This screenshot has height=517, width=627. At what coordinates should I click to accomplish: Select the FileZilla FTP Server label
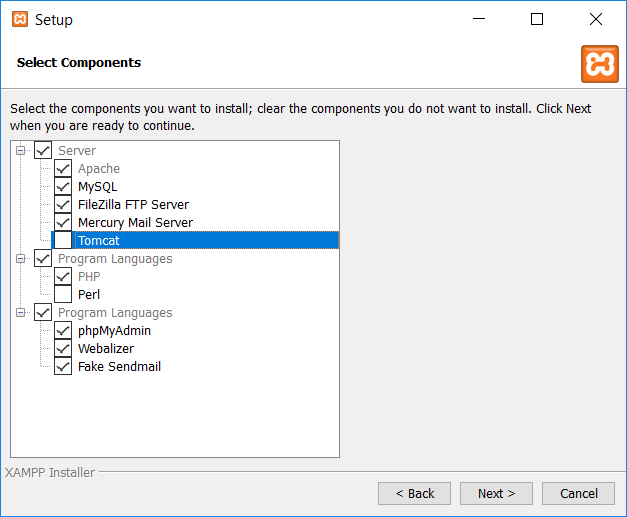point(133,205)
